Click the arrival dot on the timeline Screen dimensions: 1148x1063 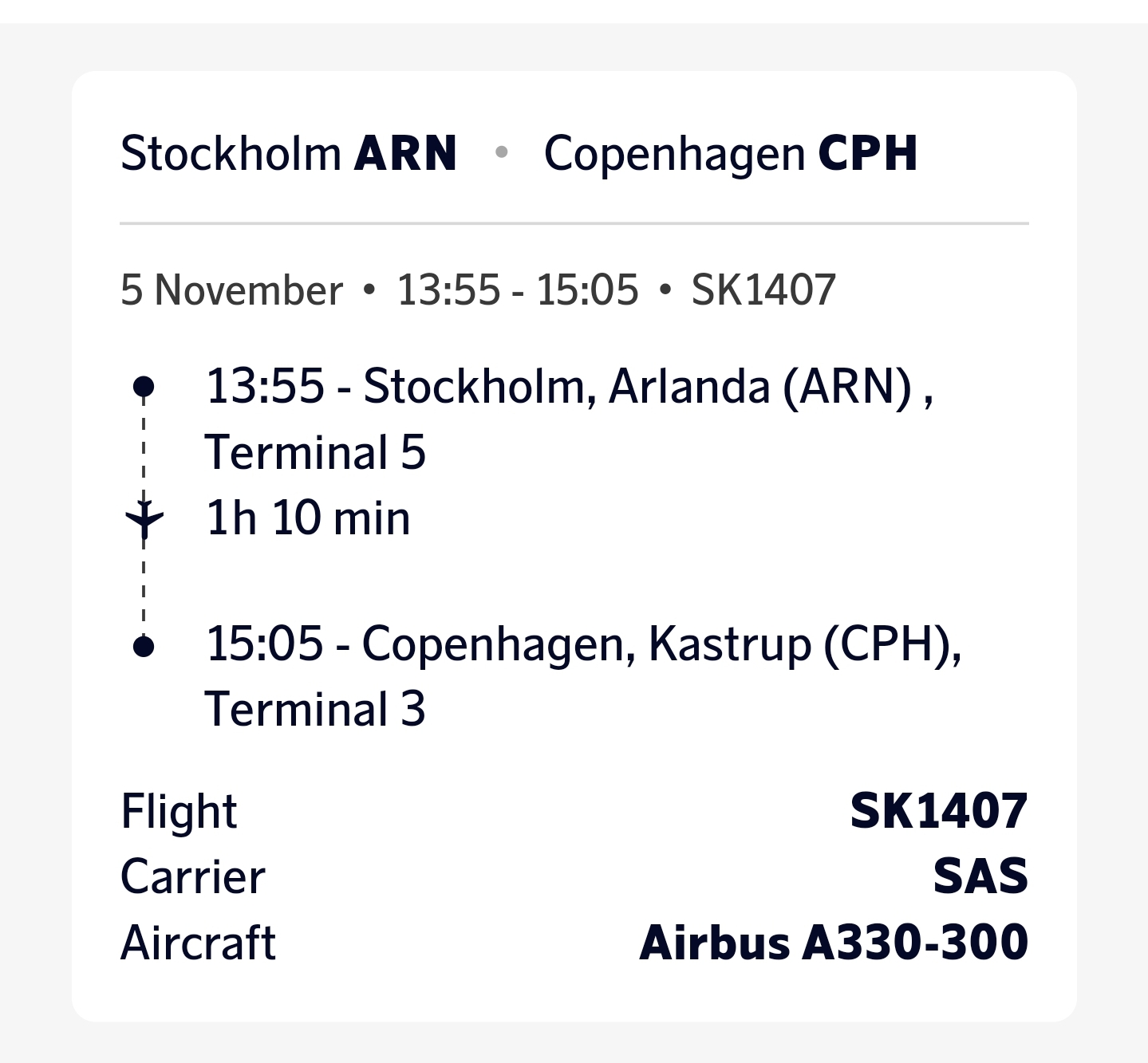coord(144,646)
